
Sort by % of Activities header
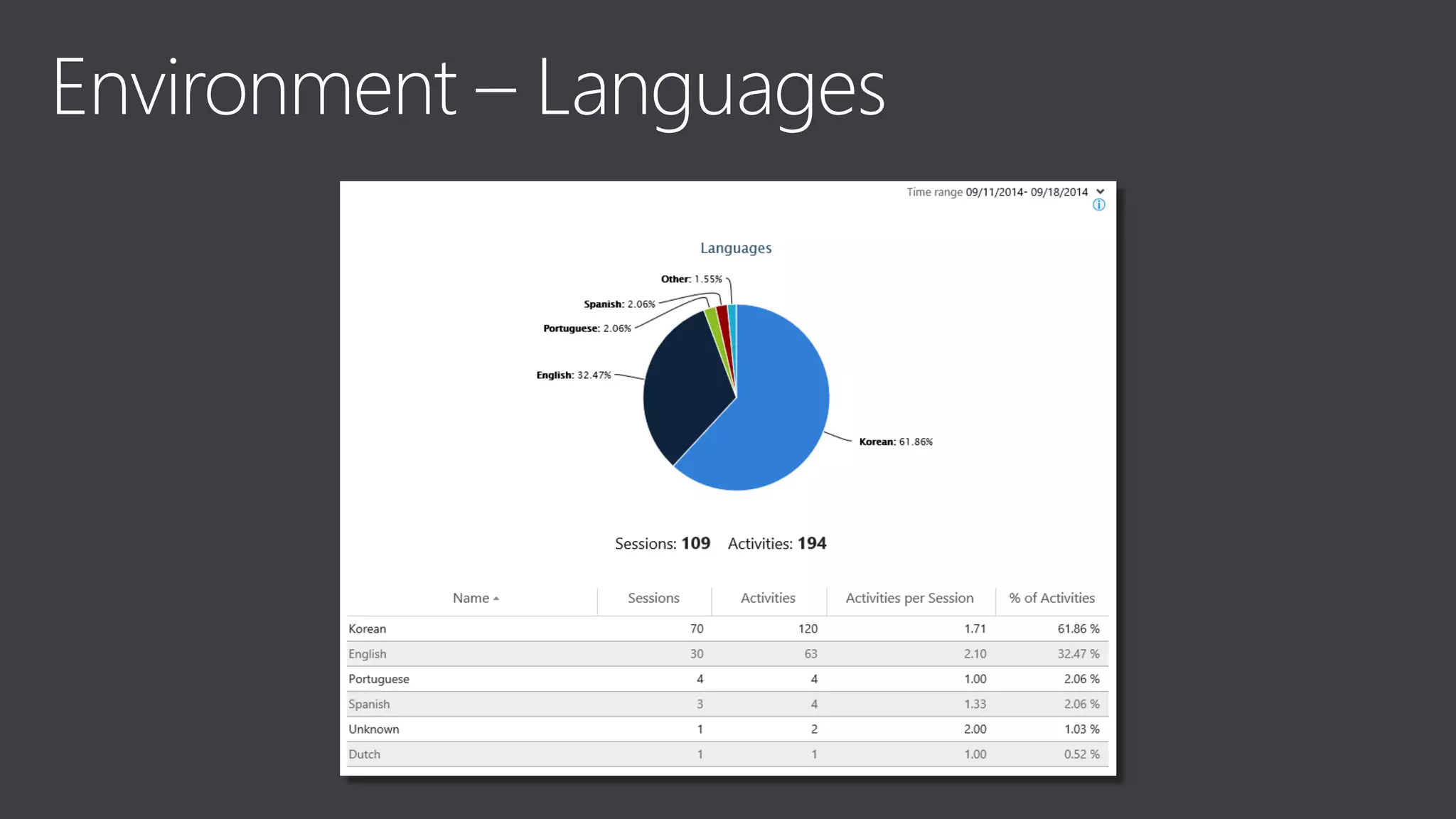tap(1051, 598)
